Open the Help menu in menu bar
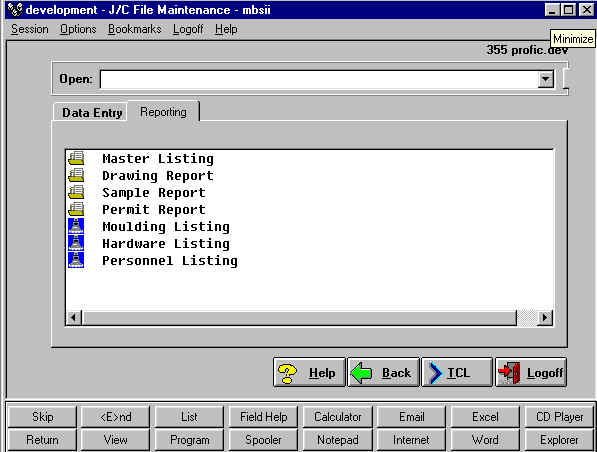The width and height of the screenshot is (597, 452). tap(226, 29)
